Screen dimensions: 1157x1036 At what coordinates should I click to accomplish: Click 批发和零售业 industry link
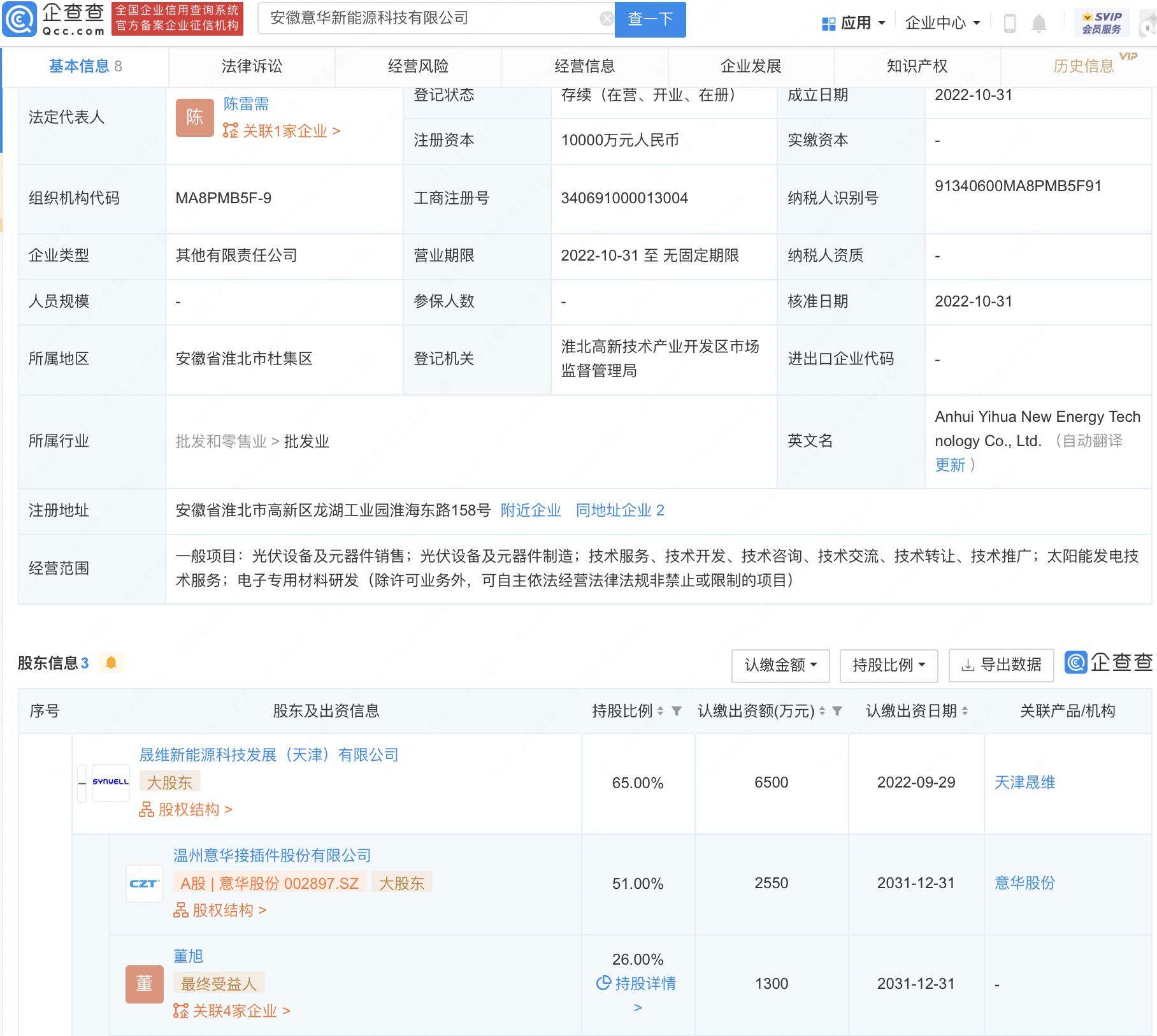tap(221, 442)
